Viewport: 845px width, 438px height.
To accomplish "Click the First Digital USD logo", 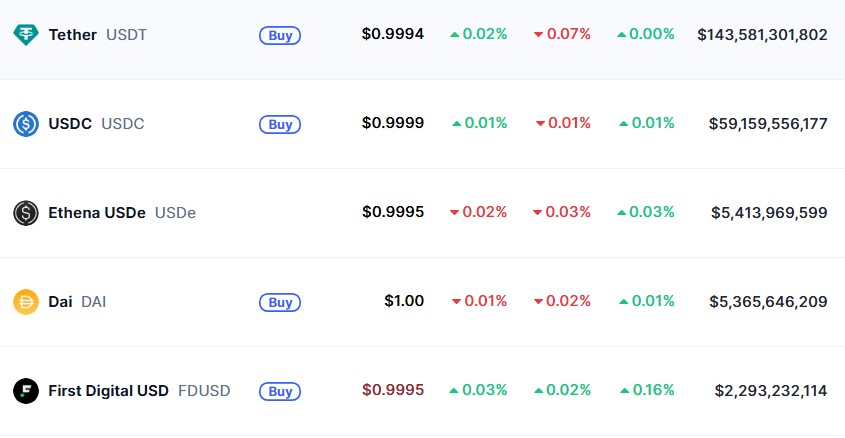I will (26, 391).
